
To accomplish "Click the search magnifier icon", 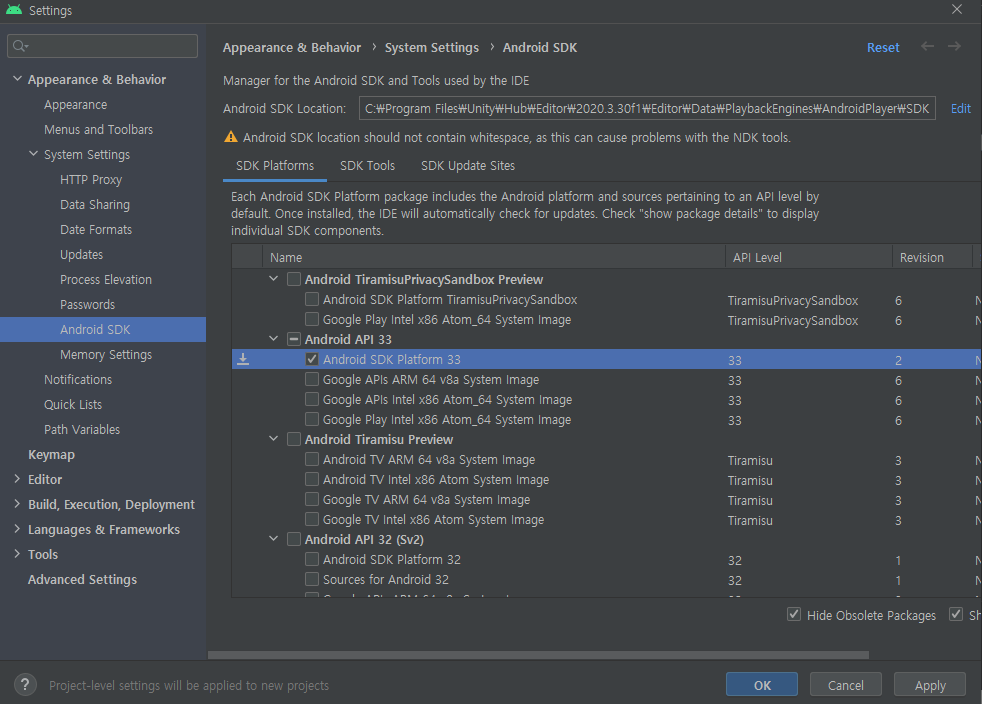I will (x=20, y=46).
